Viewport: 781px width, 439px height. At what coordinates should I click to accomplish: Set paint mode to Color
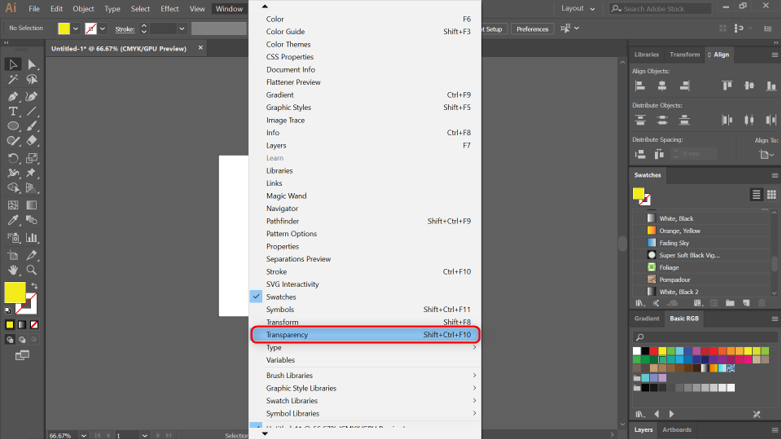click(x=10, y=325)
